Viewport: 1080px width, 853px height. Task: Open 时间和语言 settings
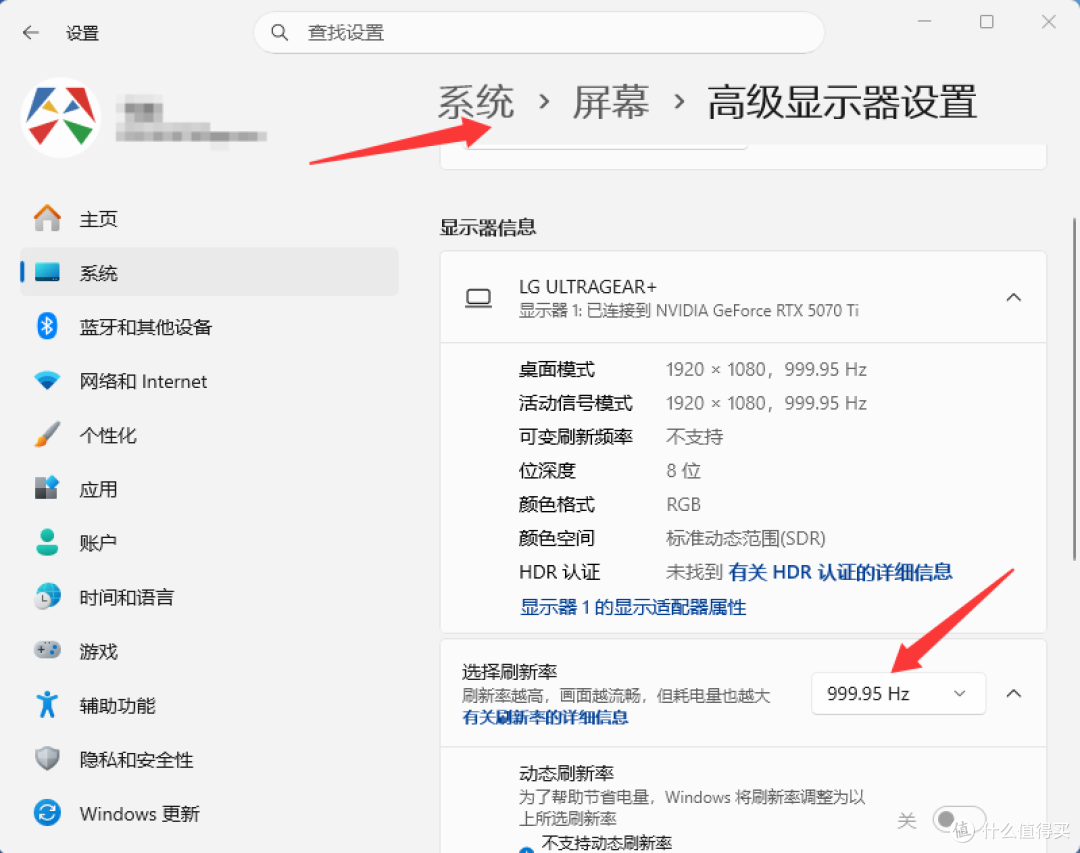209,596
